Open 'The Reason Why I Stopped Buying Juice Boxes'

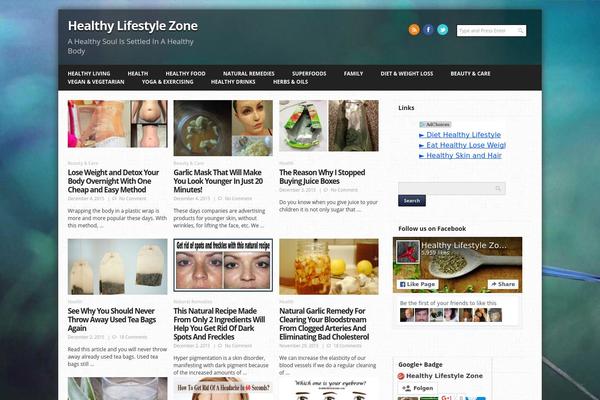coord(322,177)
